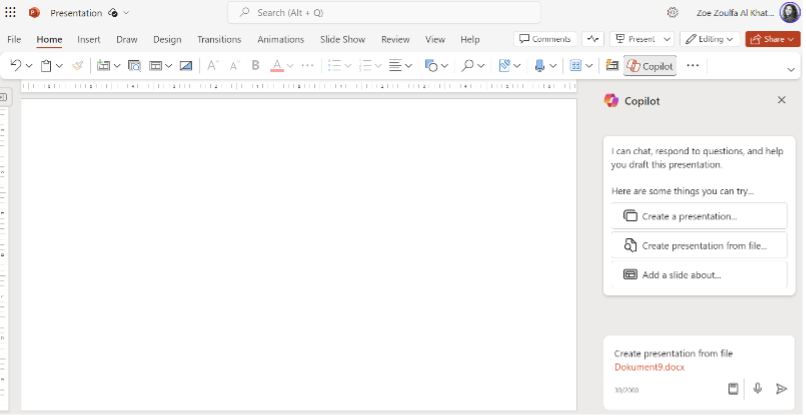Switch to the Design tab
806x418 pixels.
pyautogui.click(x=167, y=39)
